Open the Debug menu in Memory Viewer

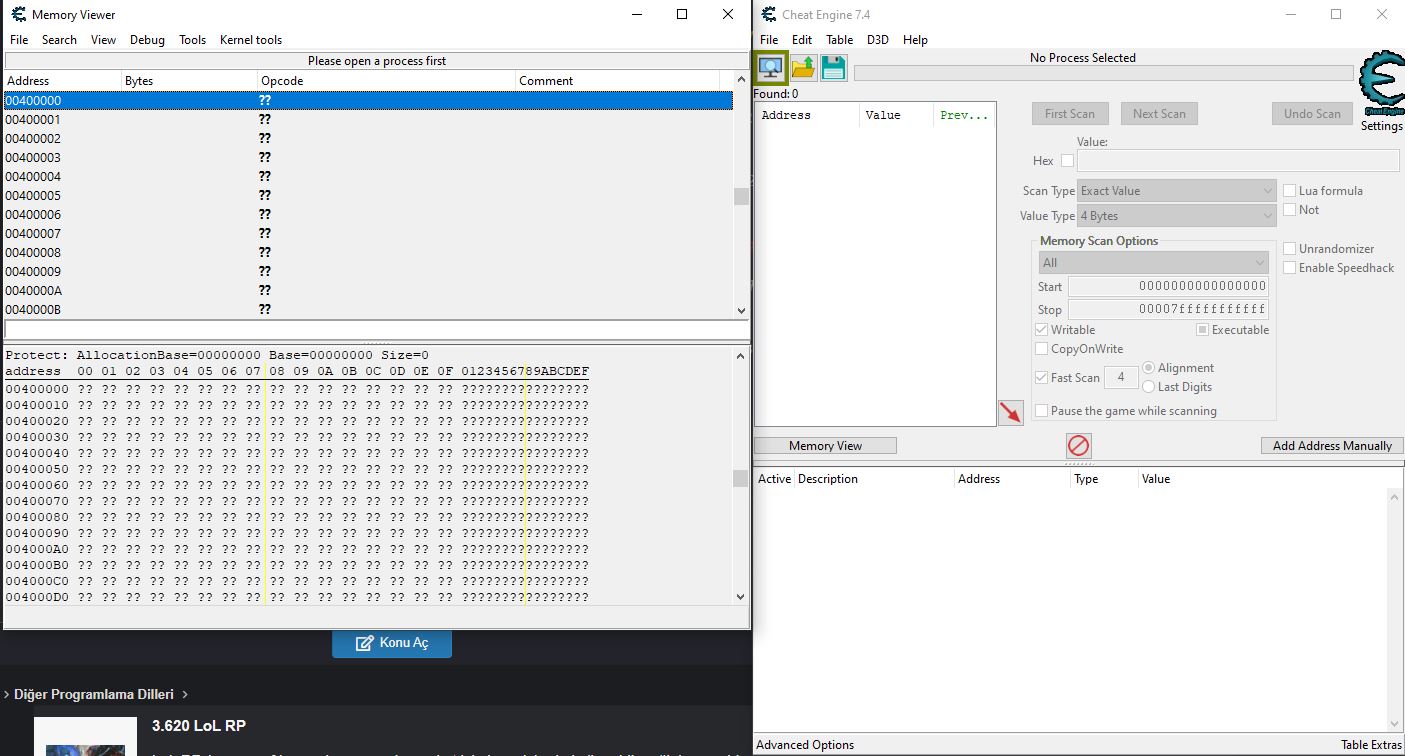pos(147,40)
